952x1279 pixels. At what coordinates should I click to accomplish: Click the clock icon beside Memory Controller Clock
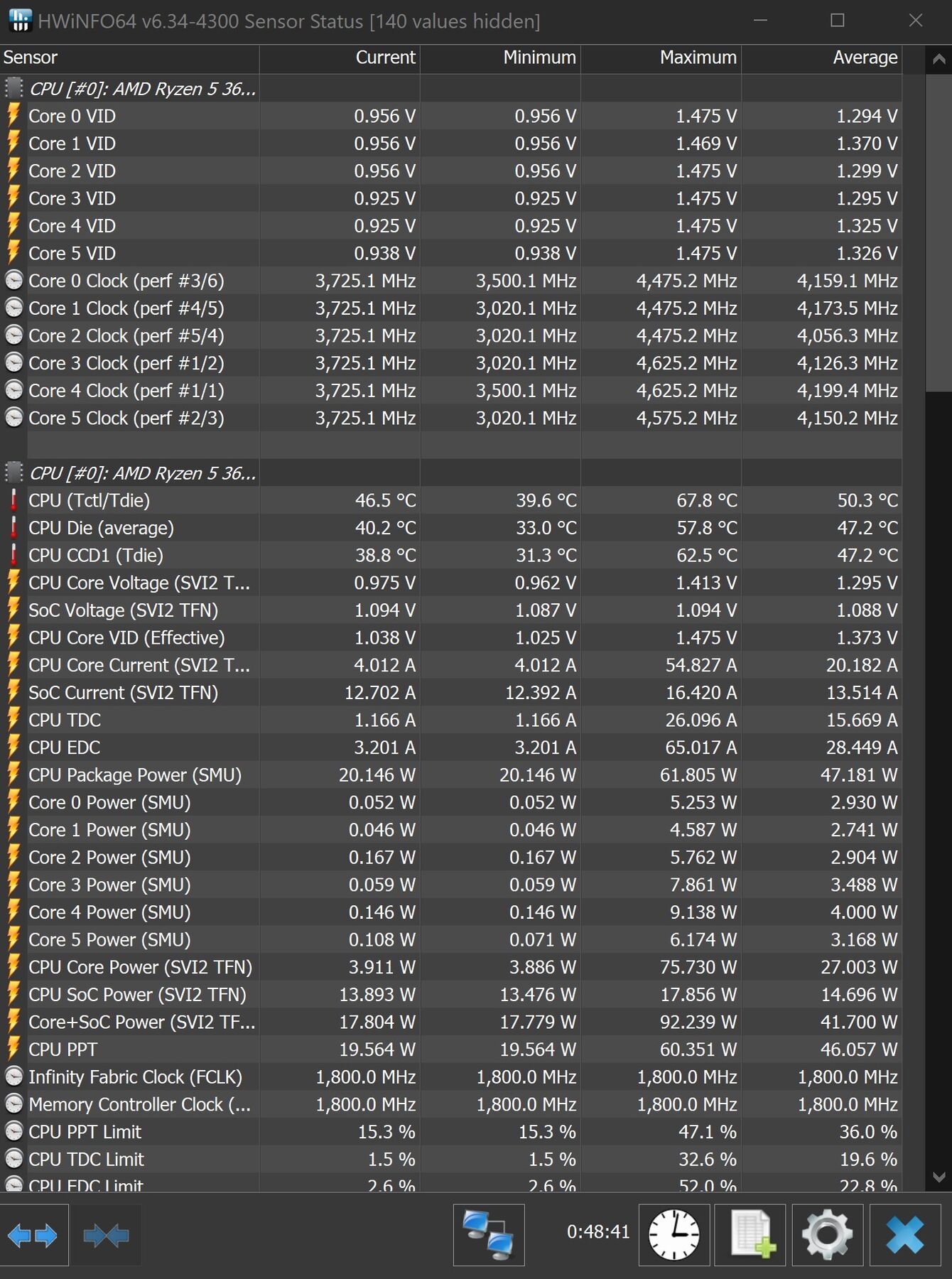(x=13, y=1104)
